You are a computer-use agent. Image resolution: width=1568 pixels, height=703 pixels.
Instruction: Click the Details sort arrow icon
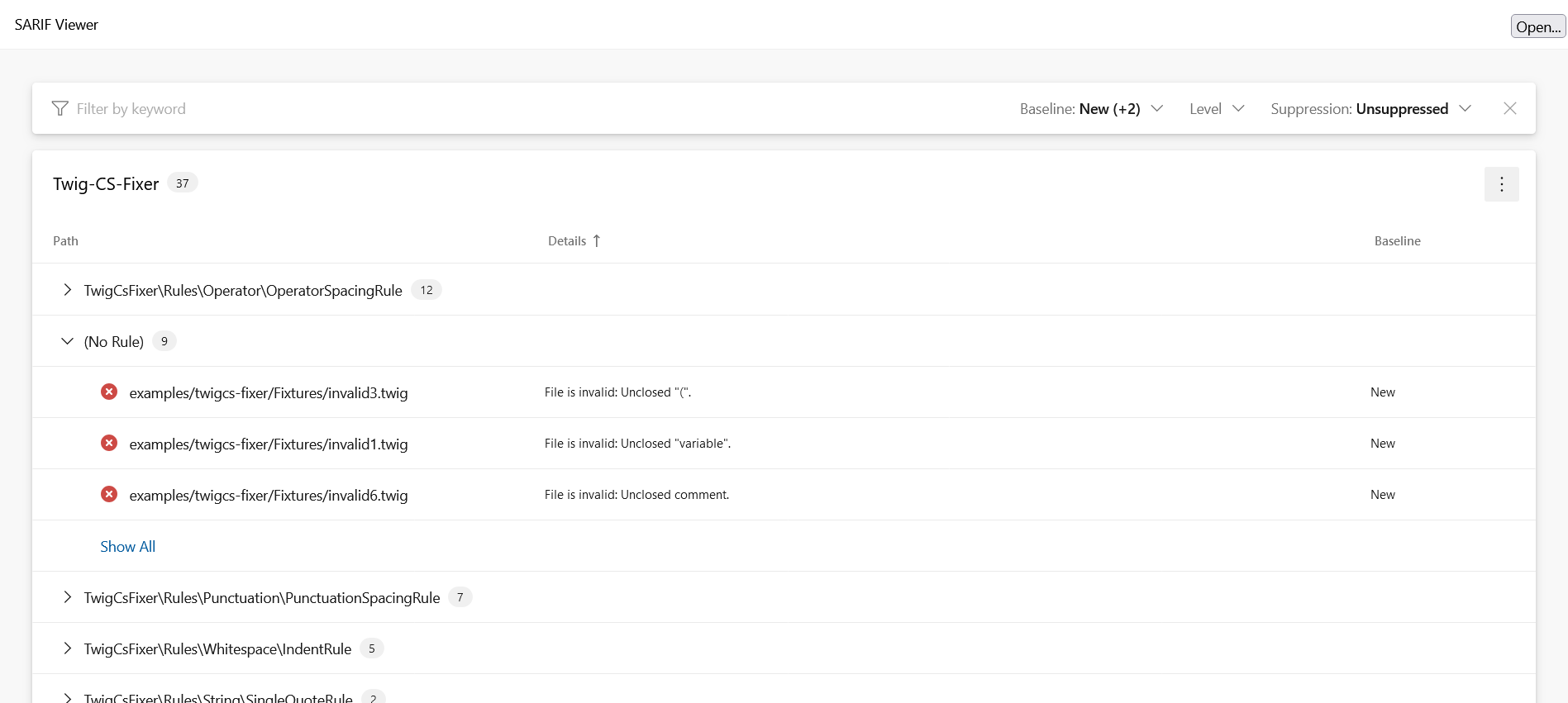597,241
